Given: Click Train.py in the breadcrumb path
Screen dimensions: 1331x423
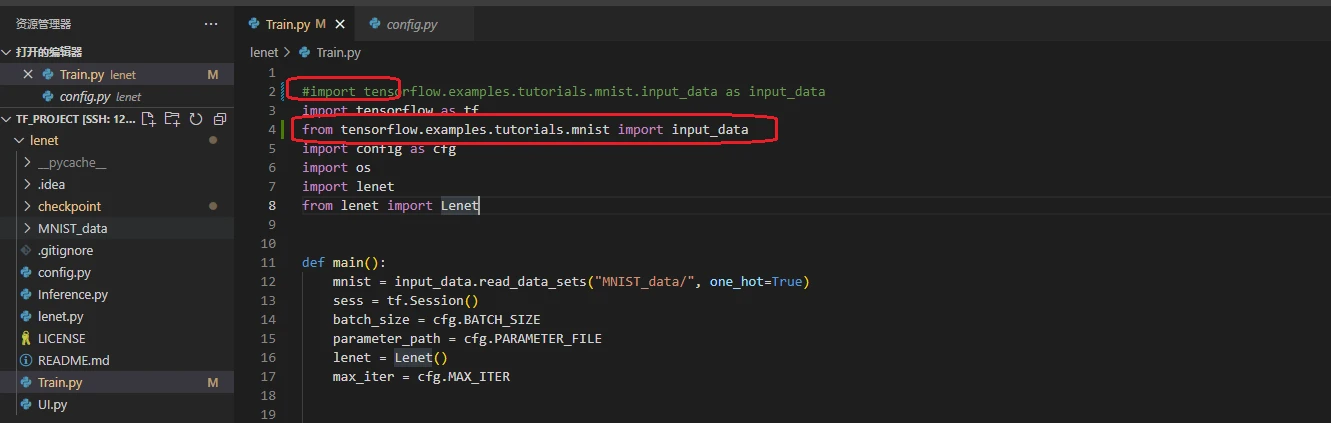Looking at the screenshot, I should click(x=338, y=52).
